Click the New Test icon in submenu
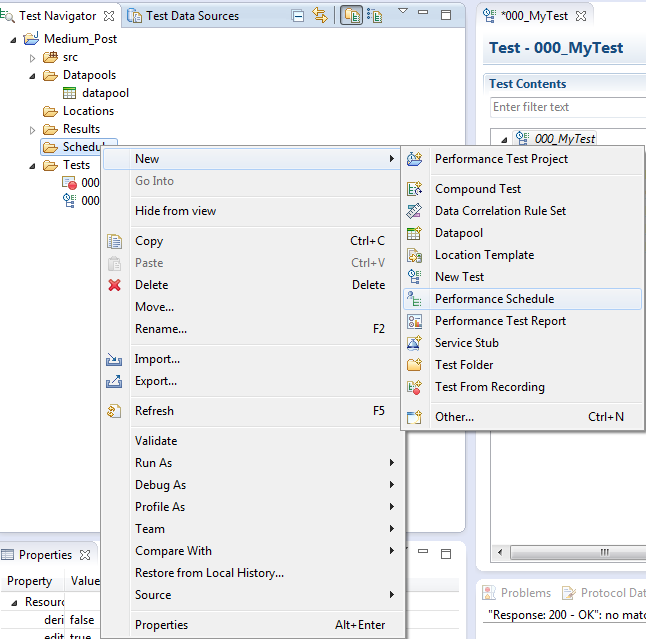 point(414,277)
